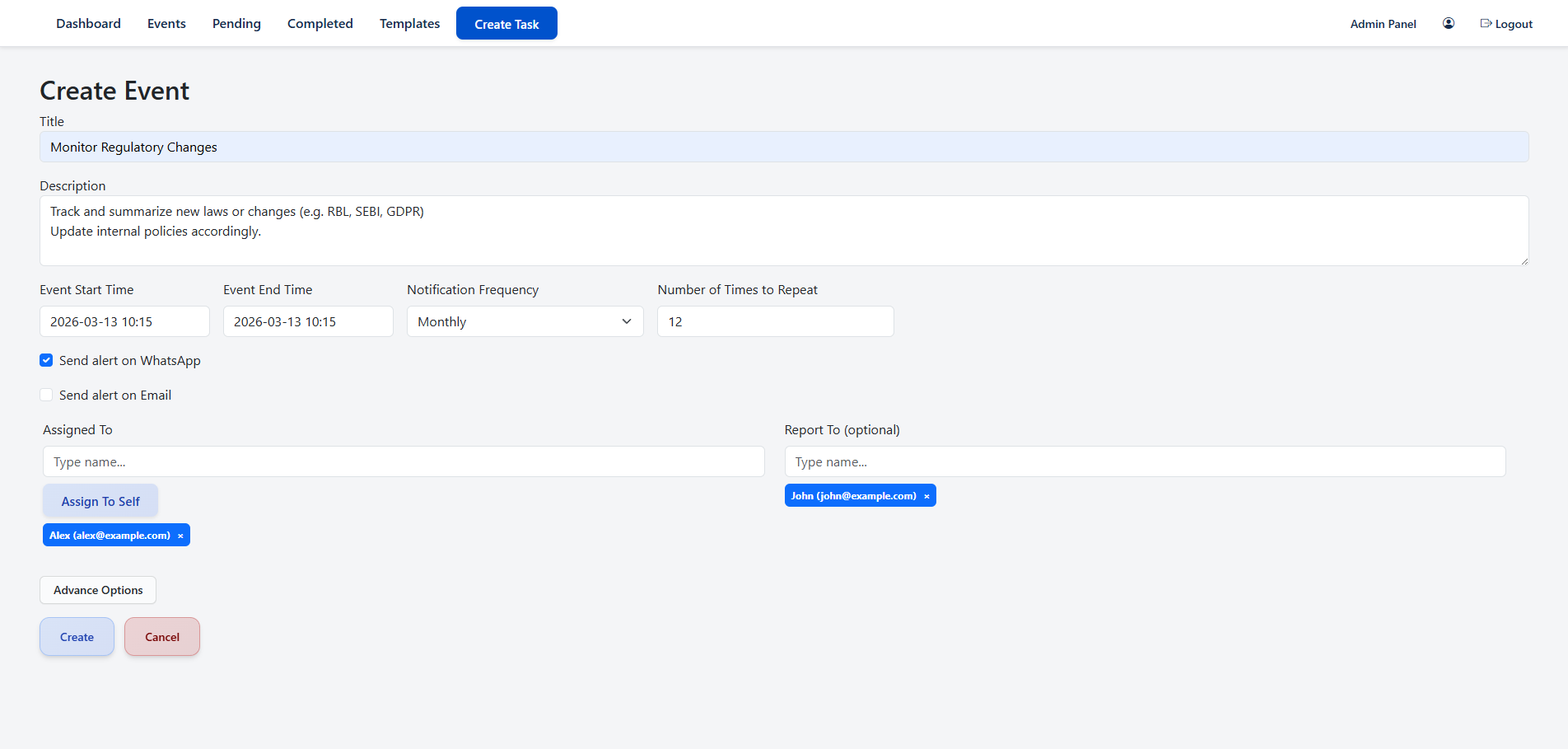Open the Notification Frequency dropdown
Image resolution: width=1568 pixels, height=749 pixels.
point(525,321)
